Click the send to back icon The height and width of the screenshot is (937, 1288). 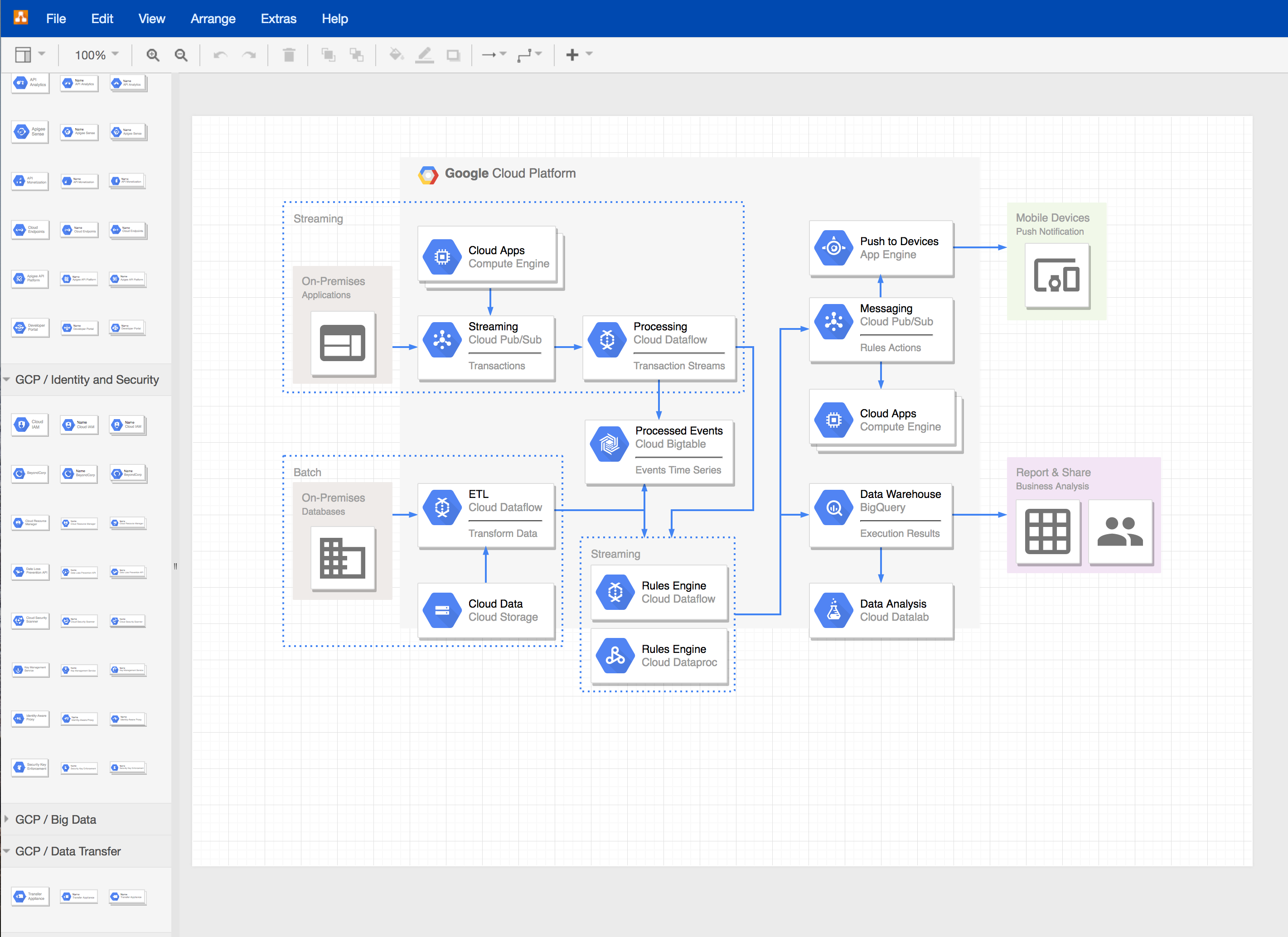[x=357, y=54]
